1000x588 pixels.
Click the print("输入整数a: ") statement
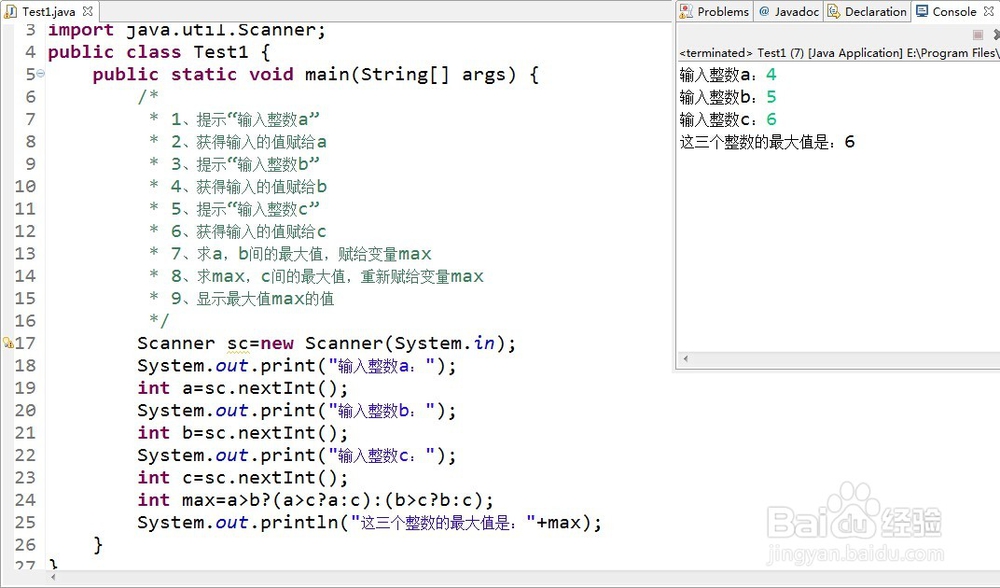(x=297, y=366)
